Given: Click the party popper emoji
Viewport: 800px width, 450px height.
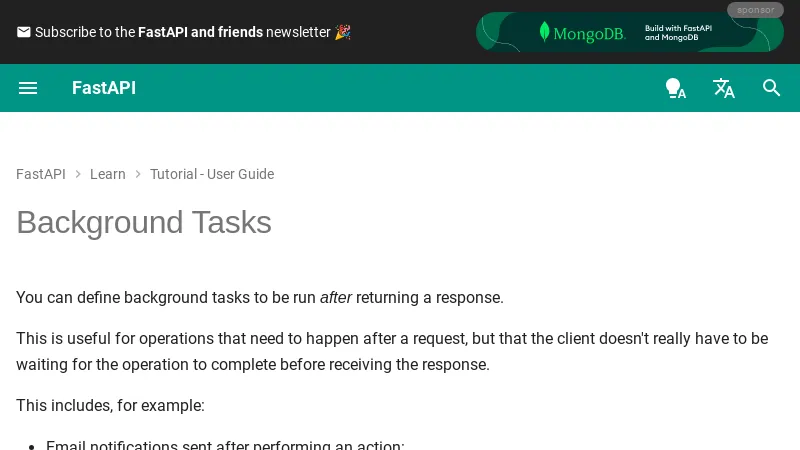Looking at the screenshot, I should [x=343, y=32].
